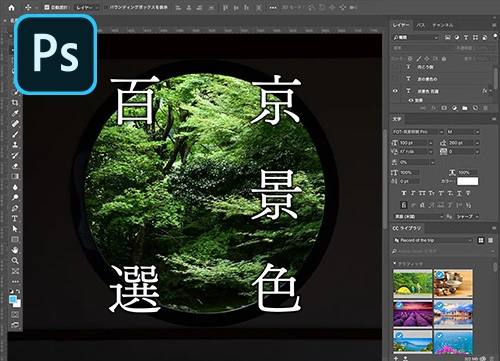Select the Blur tool
500x361 pixels.
point(15,187)
